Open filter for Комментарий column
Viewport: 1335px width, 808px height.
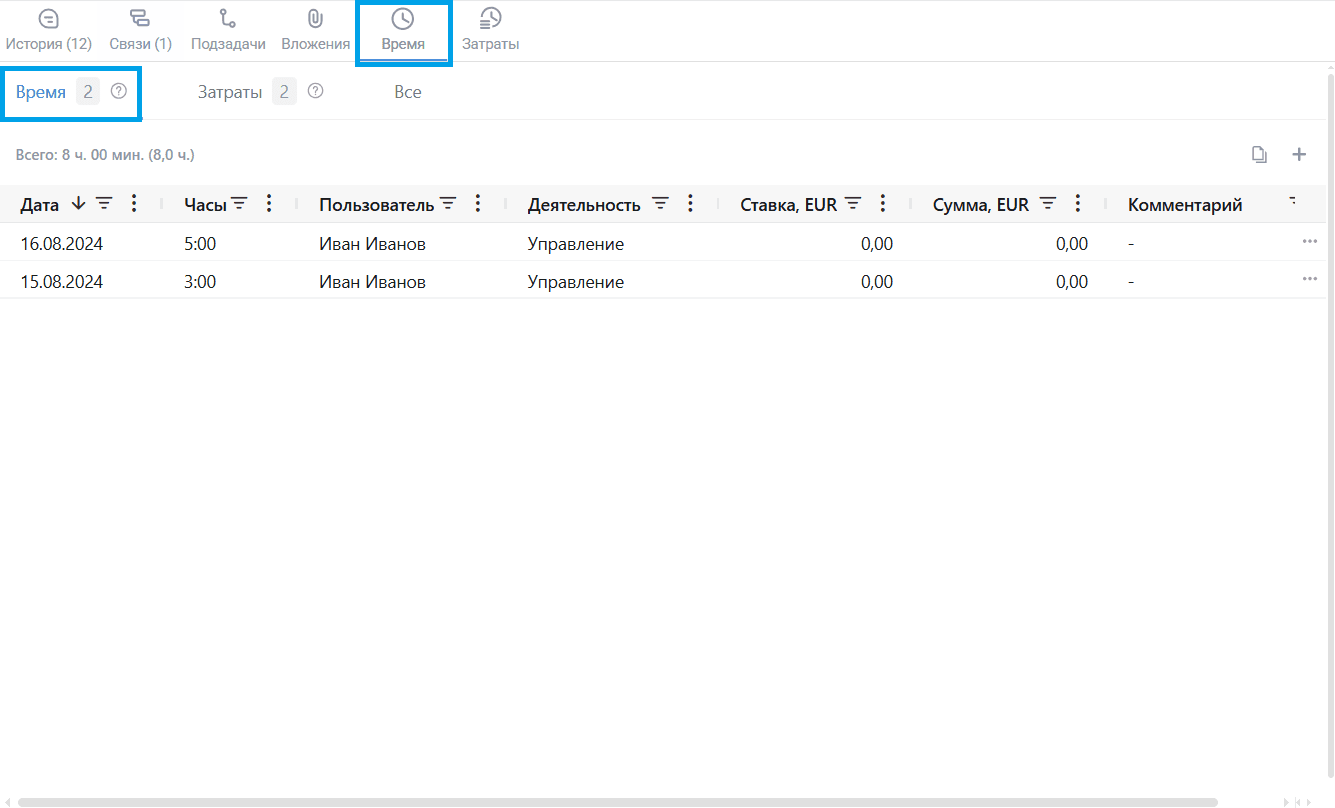tap(1292, 202)
